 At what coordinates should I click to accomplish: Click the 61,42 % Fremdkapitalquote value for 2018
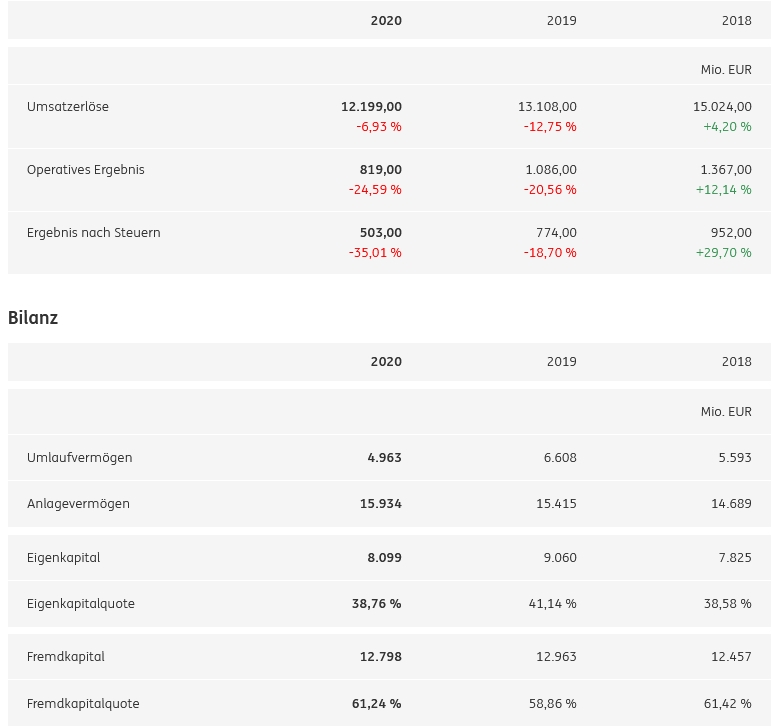point(727,704)
